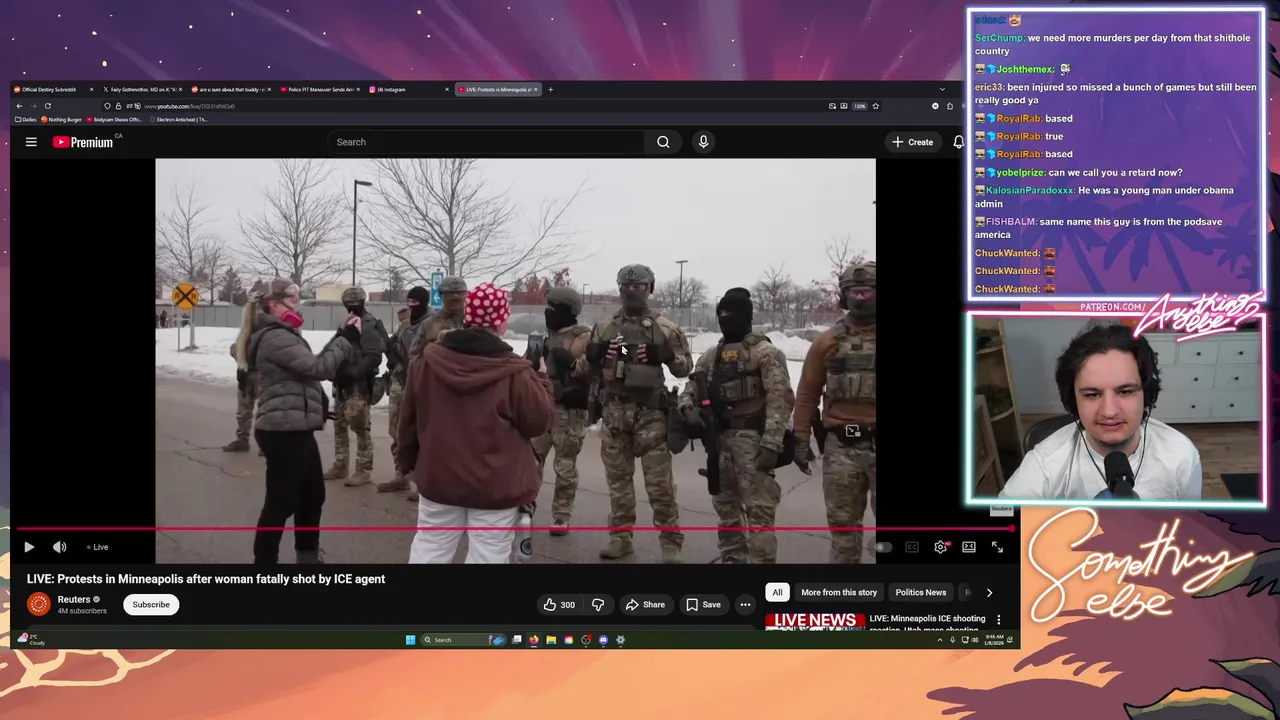The image size is (1280, 720).
Task: Open Discord from the taskbar
Action: click(603, 640)
